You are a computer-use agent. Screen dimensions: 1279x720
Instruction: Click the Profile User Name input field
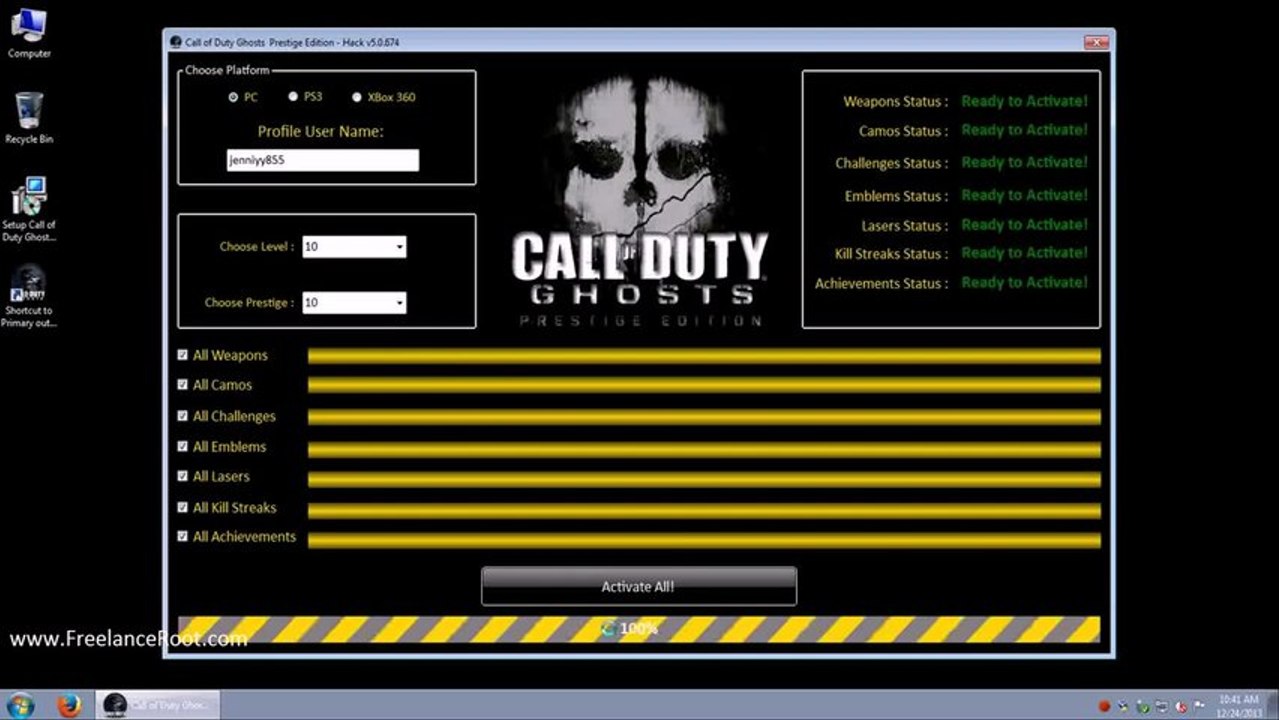(x=323, y=160)
